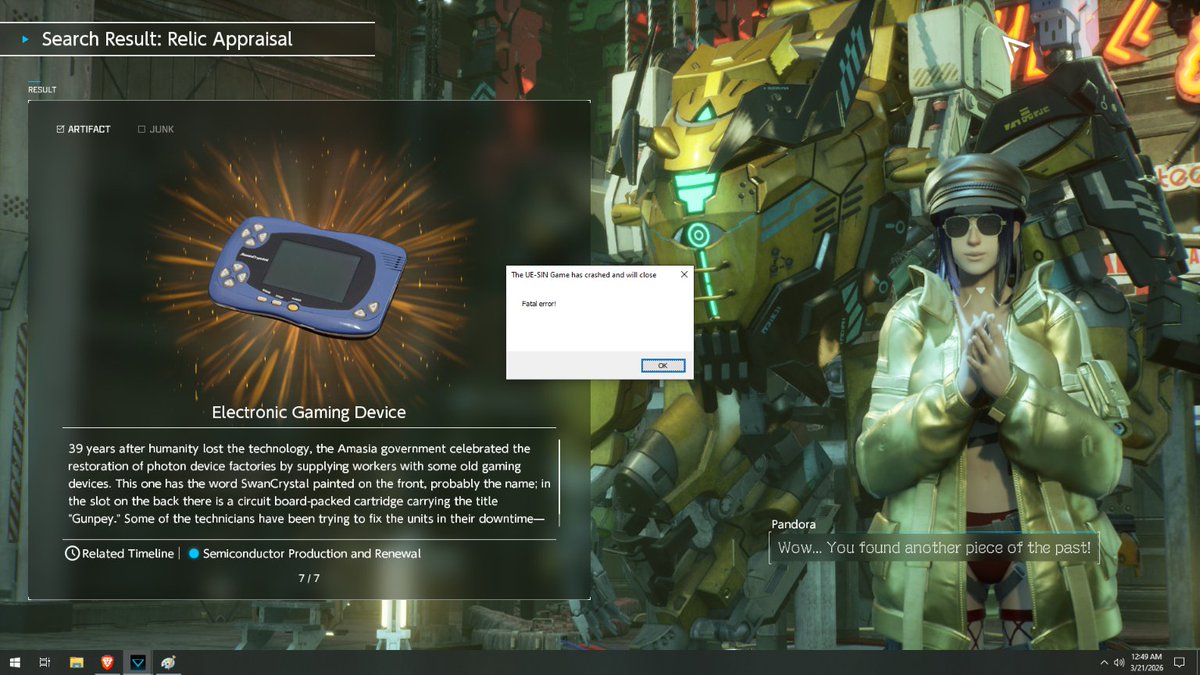Open the Windows Start menu

pyautogui.click(x=15, y=662)
